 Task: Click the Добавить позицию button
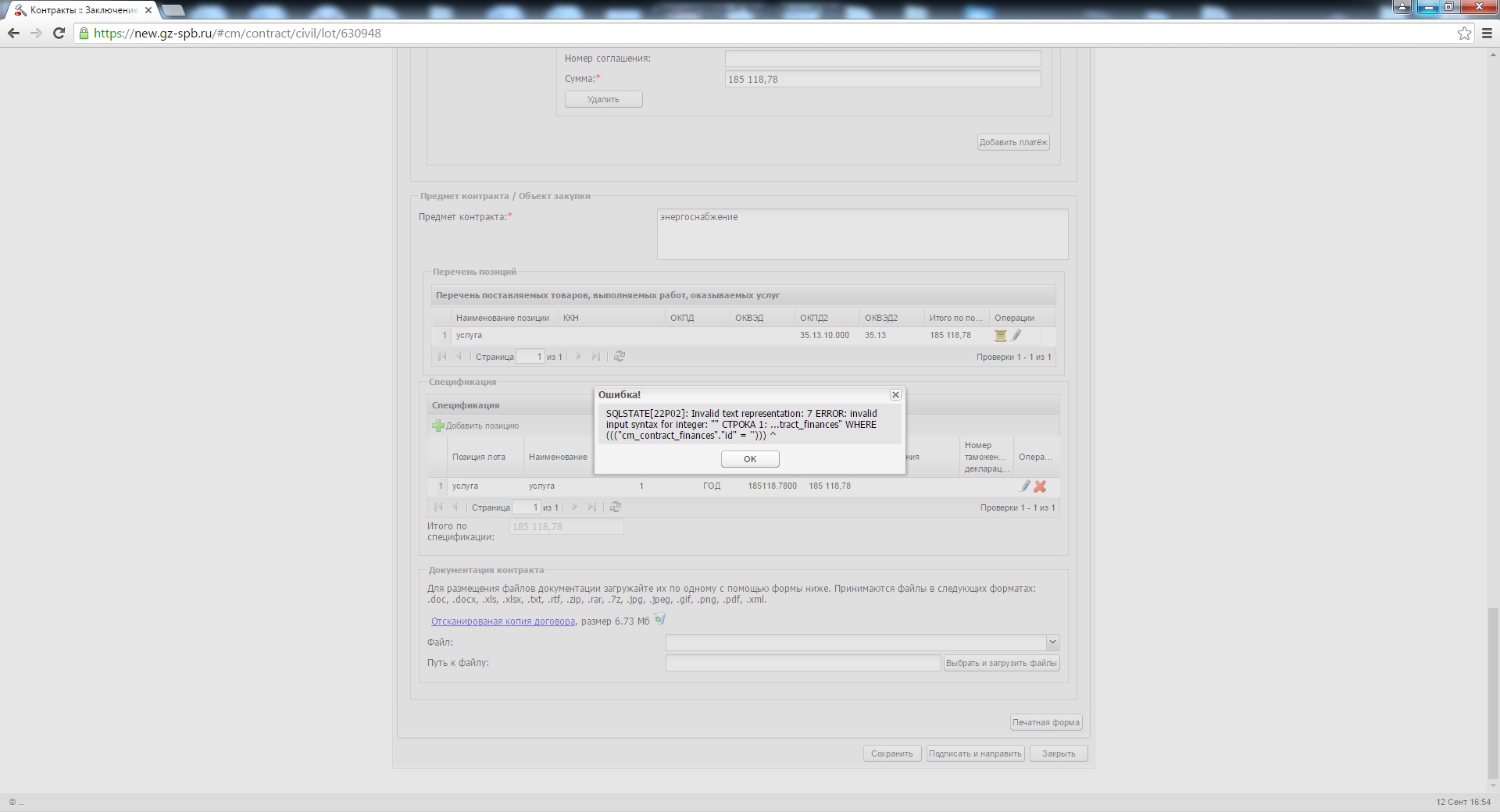476,426
